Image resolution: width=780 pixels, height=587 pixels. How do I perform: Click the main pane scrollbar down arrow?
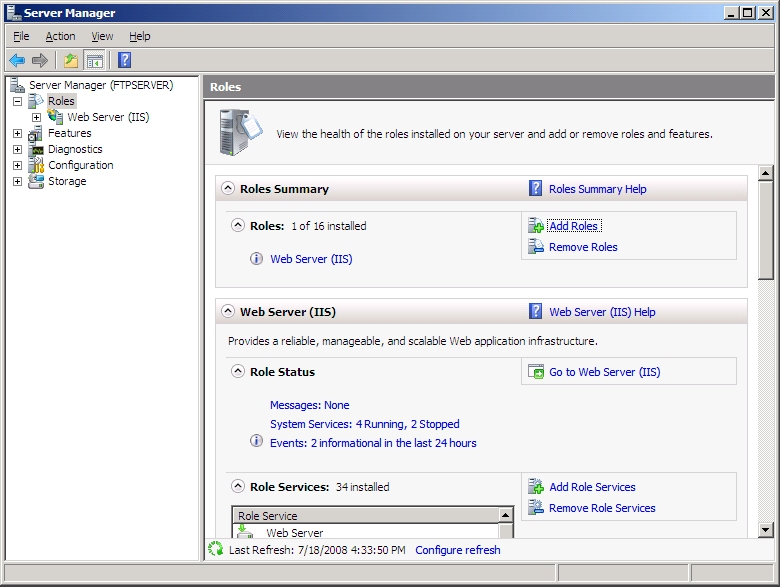tap(766, 529)
